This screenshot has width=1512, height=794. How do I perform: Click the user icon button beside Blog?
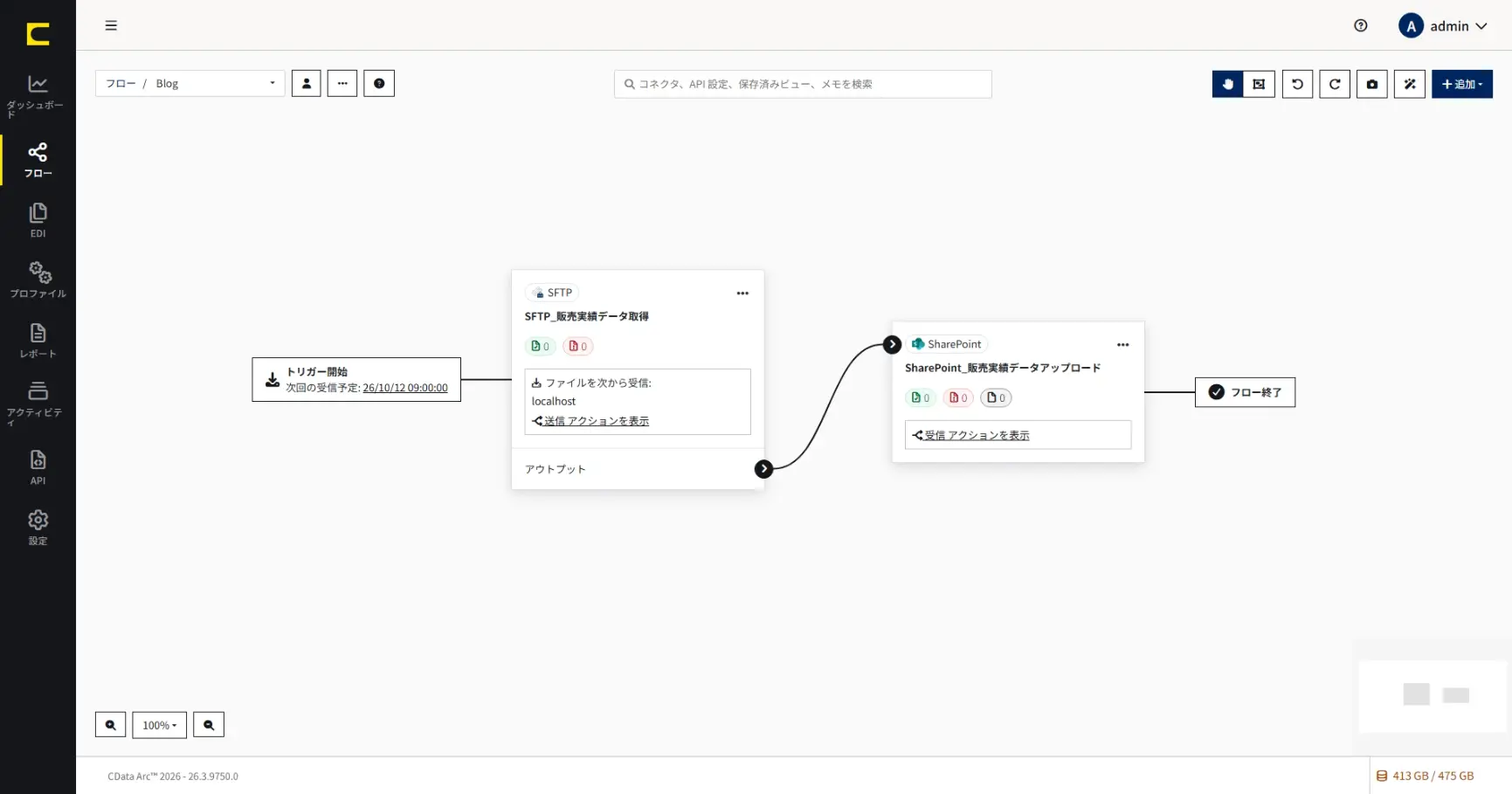(x=306, y=84)
